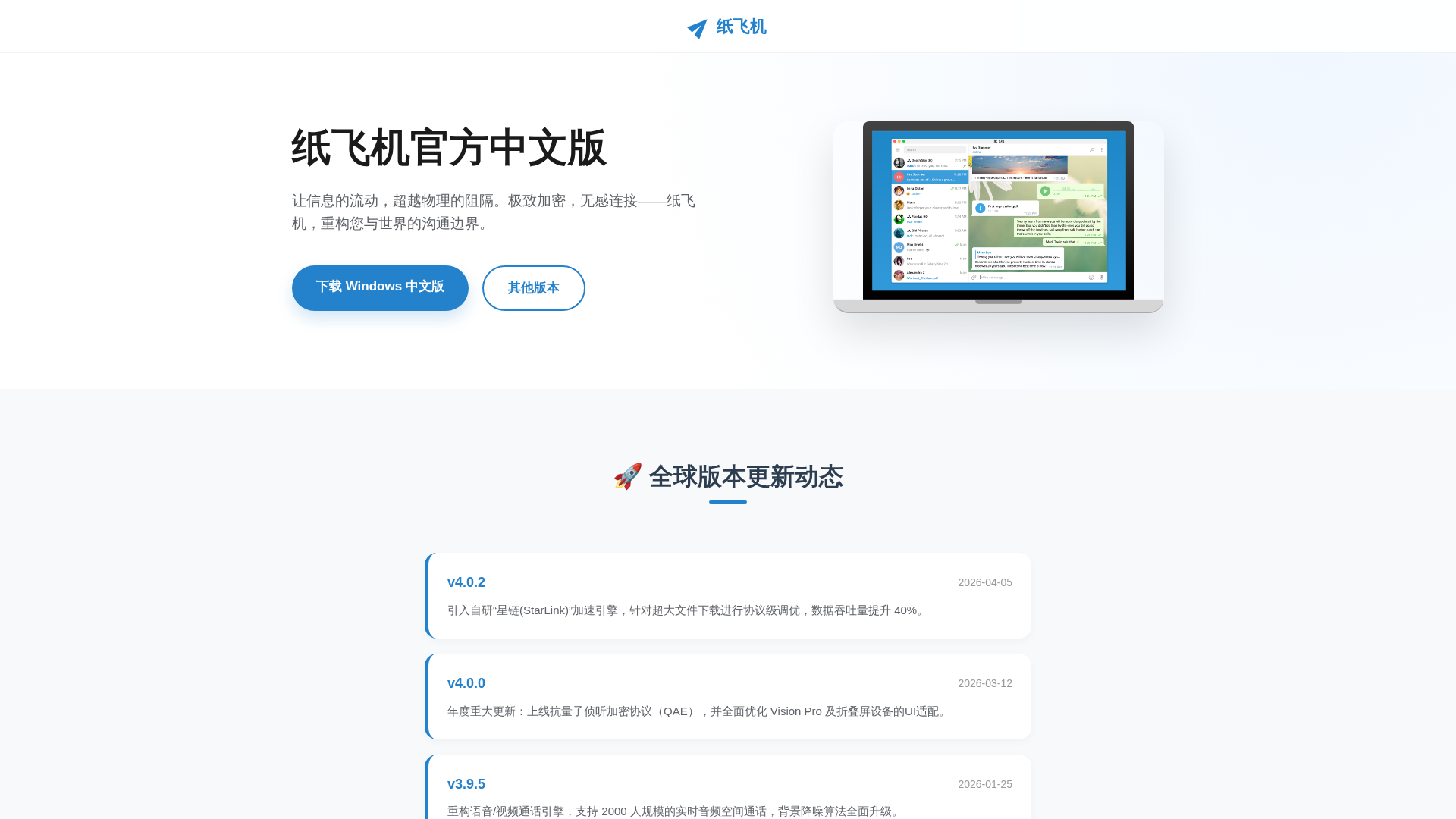Open the v4.0.2 version label
The image size is (1456, 819).
click(466, 582)
